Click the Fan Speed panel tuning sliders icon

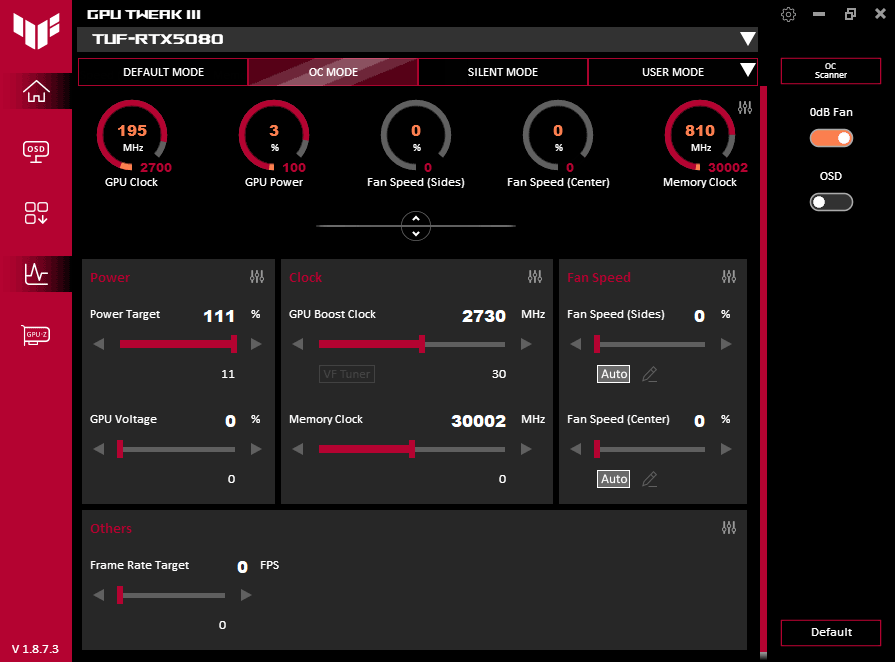(729, 277)
